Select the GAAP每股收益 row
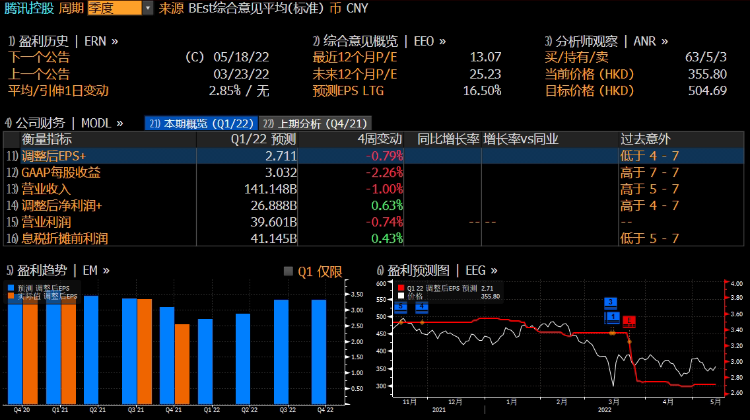The image size is (750, 420). (374, 172)
